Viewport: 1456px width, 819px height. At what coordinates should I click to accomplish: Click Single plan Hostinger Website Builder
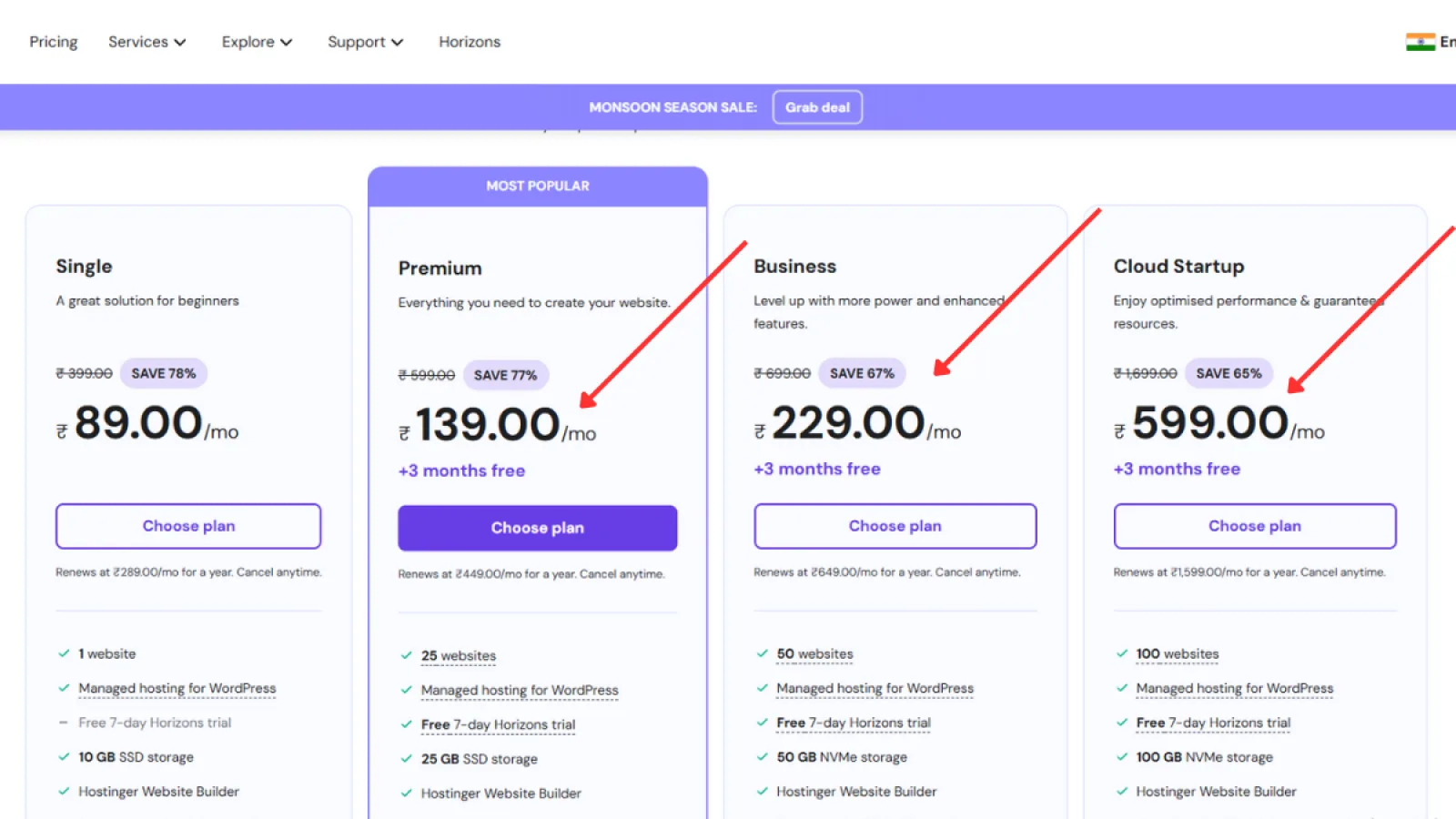[x=159, y=792]
